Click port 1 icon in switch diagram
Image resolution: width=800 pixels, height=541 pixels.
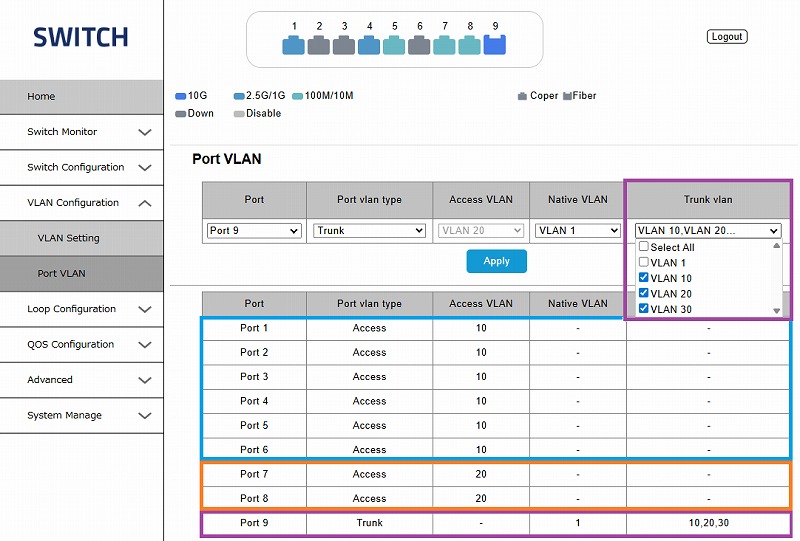[x=293, y=45]
